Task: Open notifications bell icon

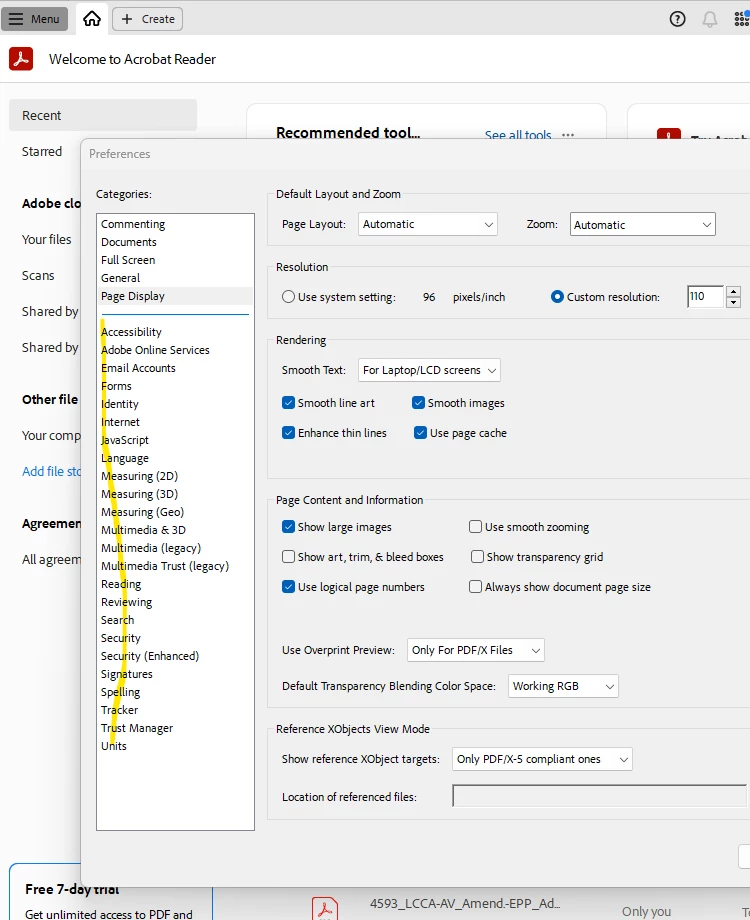Action: click(710, 19)
